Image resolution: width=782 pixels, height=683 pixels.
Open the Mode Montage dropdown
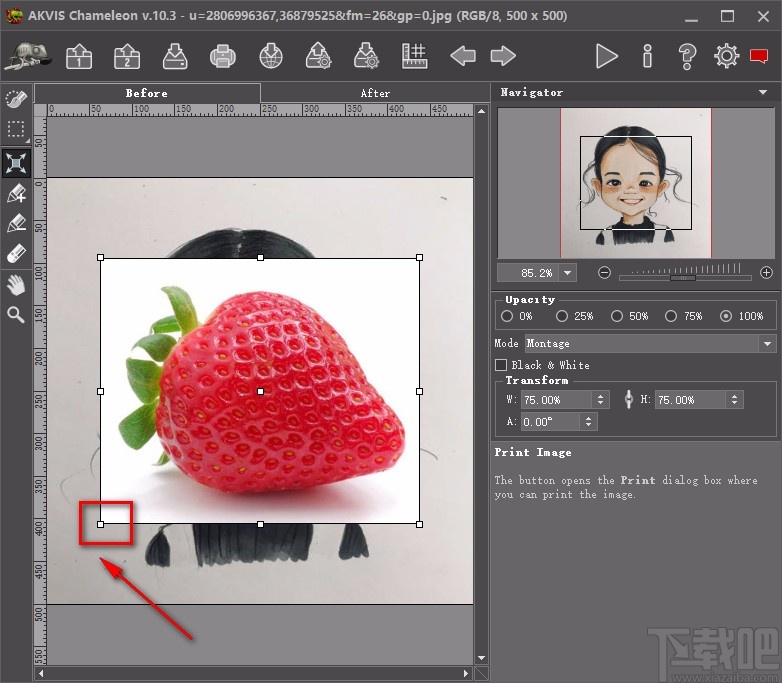coord(650,343)
